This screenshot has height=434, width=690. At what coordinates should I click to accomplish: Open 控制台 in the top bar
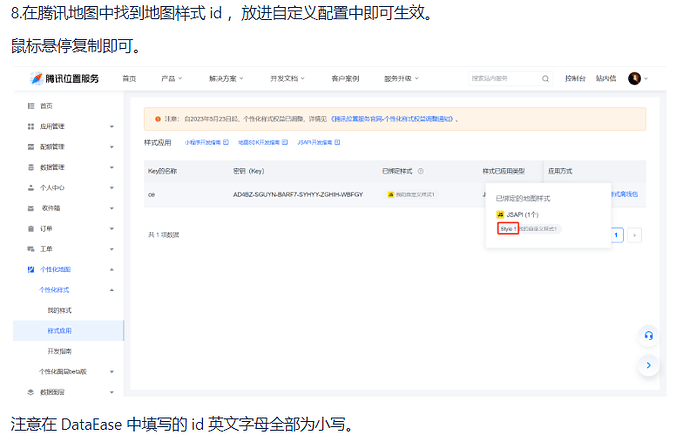[575, 78]
